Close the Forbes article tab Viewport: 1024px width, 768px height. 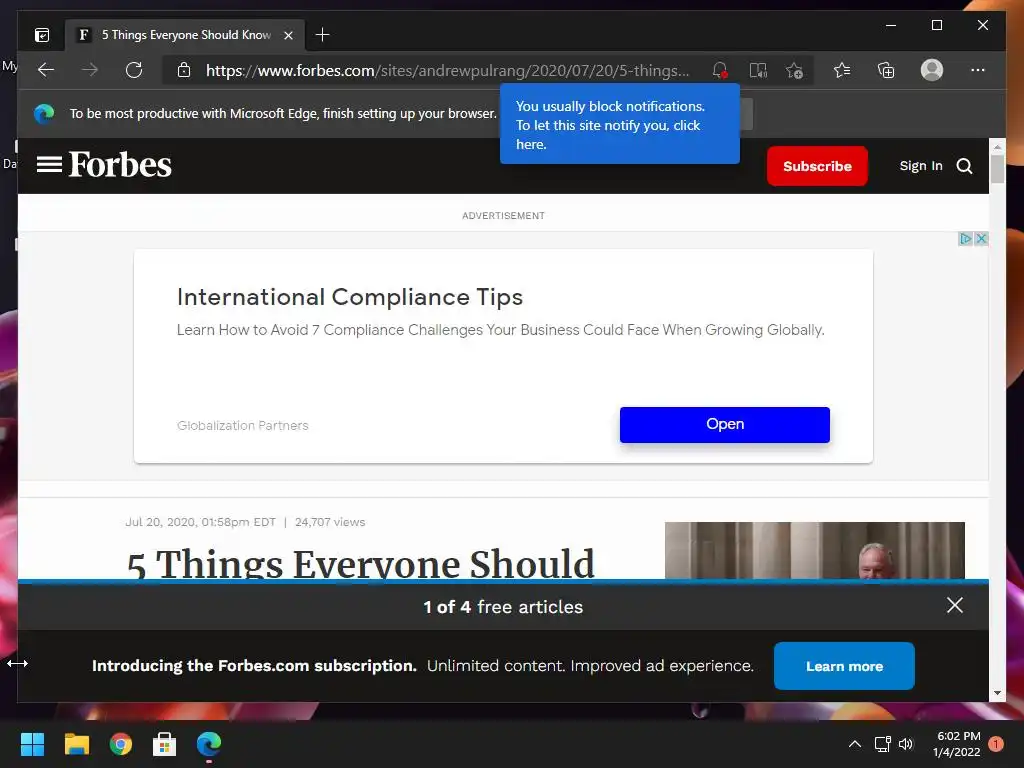pyautogui.click(x=288, y=35)
